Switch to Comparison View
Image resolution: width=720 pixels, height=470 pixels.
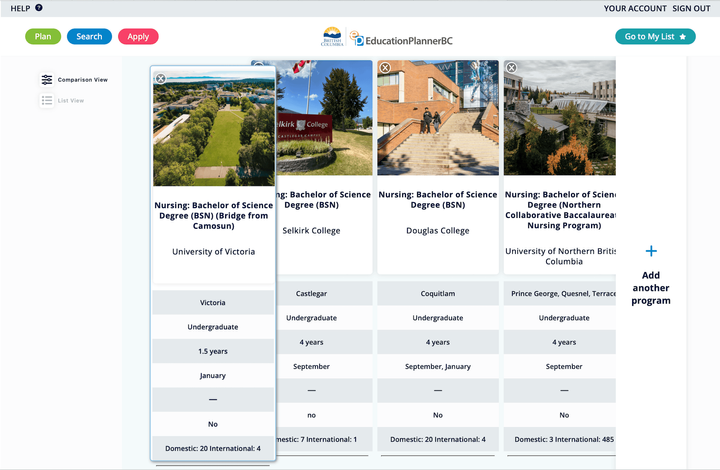point(83,80)
